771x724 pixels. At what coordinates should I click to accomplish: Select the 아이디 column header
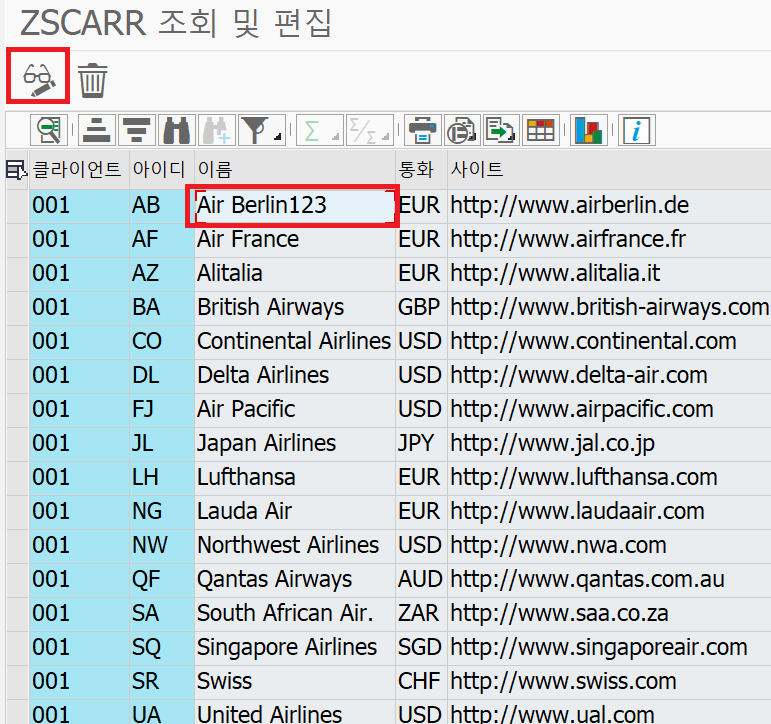click(x=162, y=170)
